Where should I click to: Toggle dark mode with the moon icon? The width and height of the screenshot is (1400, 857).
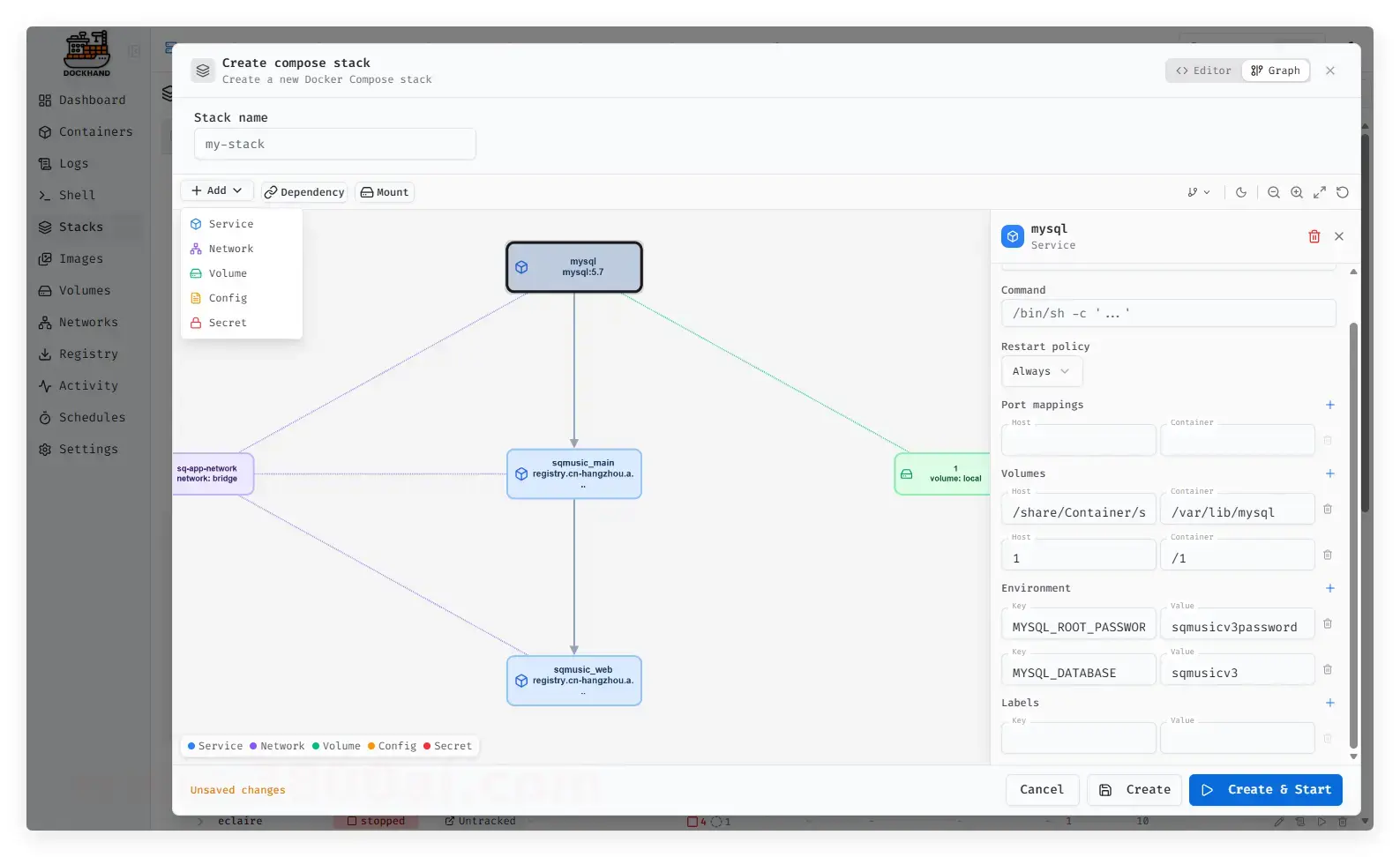pos(1240,192)
